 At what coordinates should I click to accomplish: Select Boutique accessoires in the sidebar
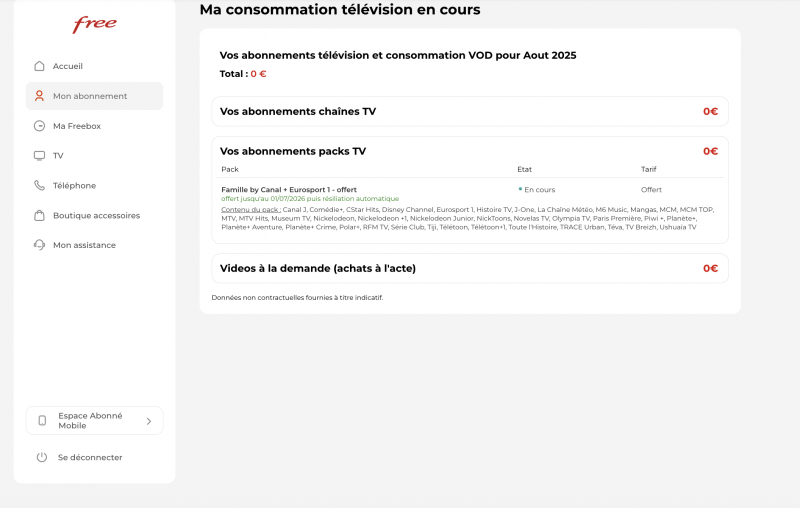tap(96, 215)
